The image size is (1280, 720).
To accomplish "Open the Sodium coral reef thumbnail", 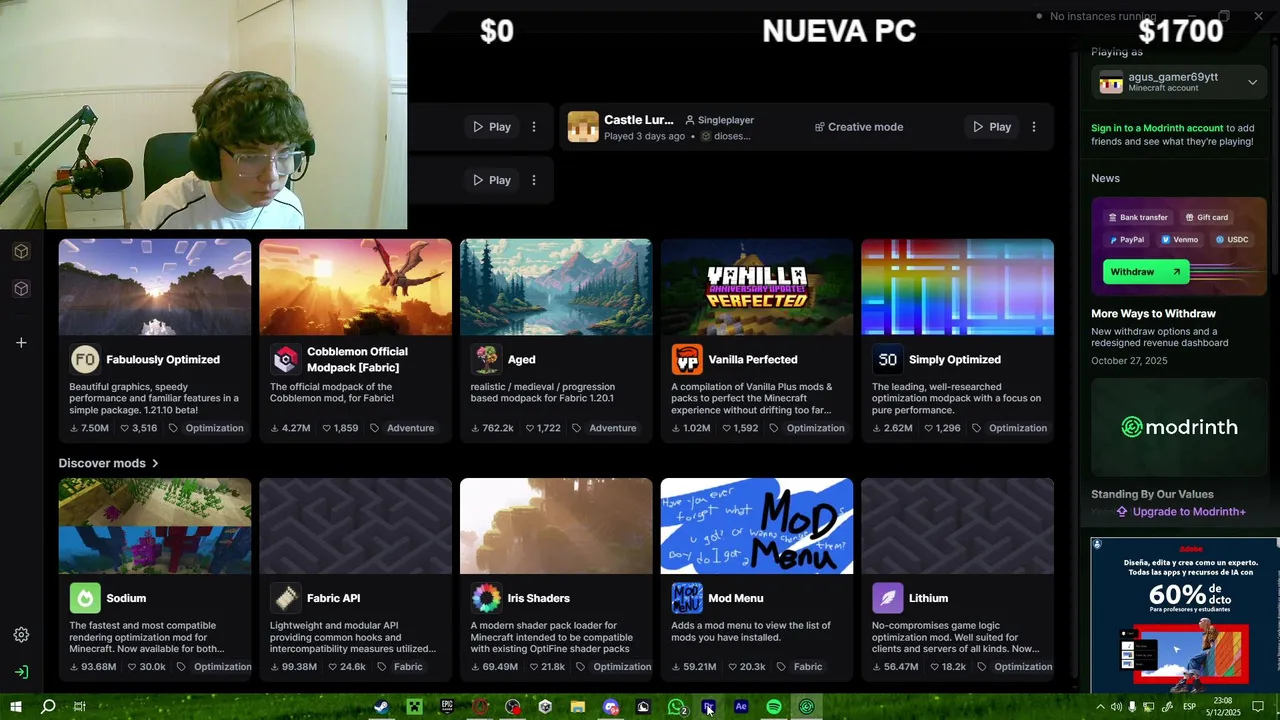I will 155,526.
